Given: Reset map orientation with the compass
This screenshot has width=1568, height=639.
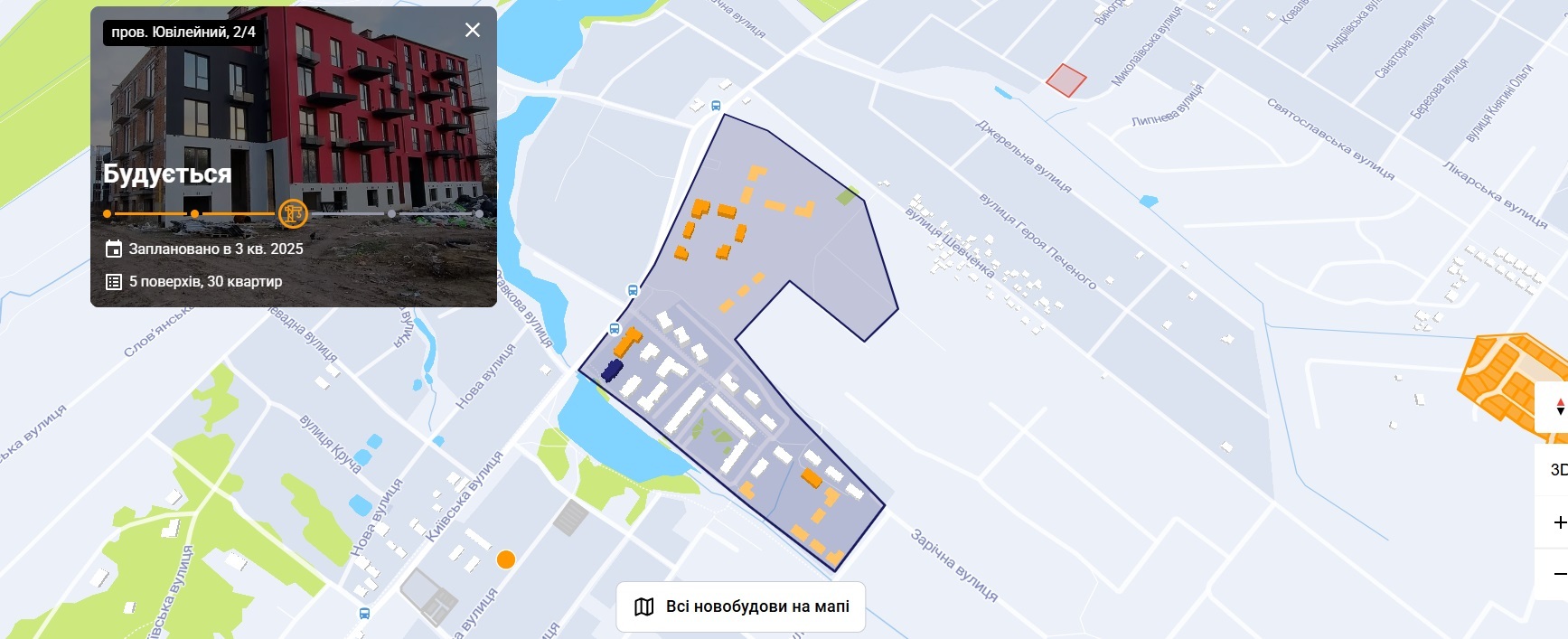Looking at the screenshot, I should (1558, 408).
